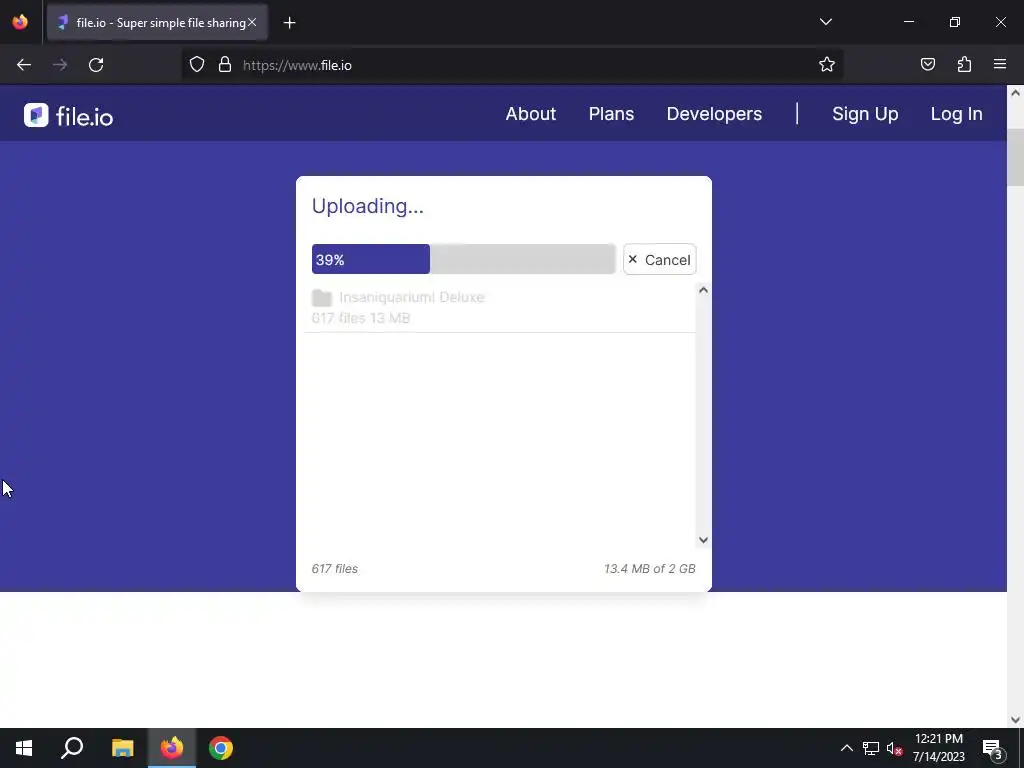The height and width of the screenshot is (768, 1024).
Task: Click the network status tray icon
Action: (871, 748)
